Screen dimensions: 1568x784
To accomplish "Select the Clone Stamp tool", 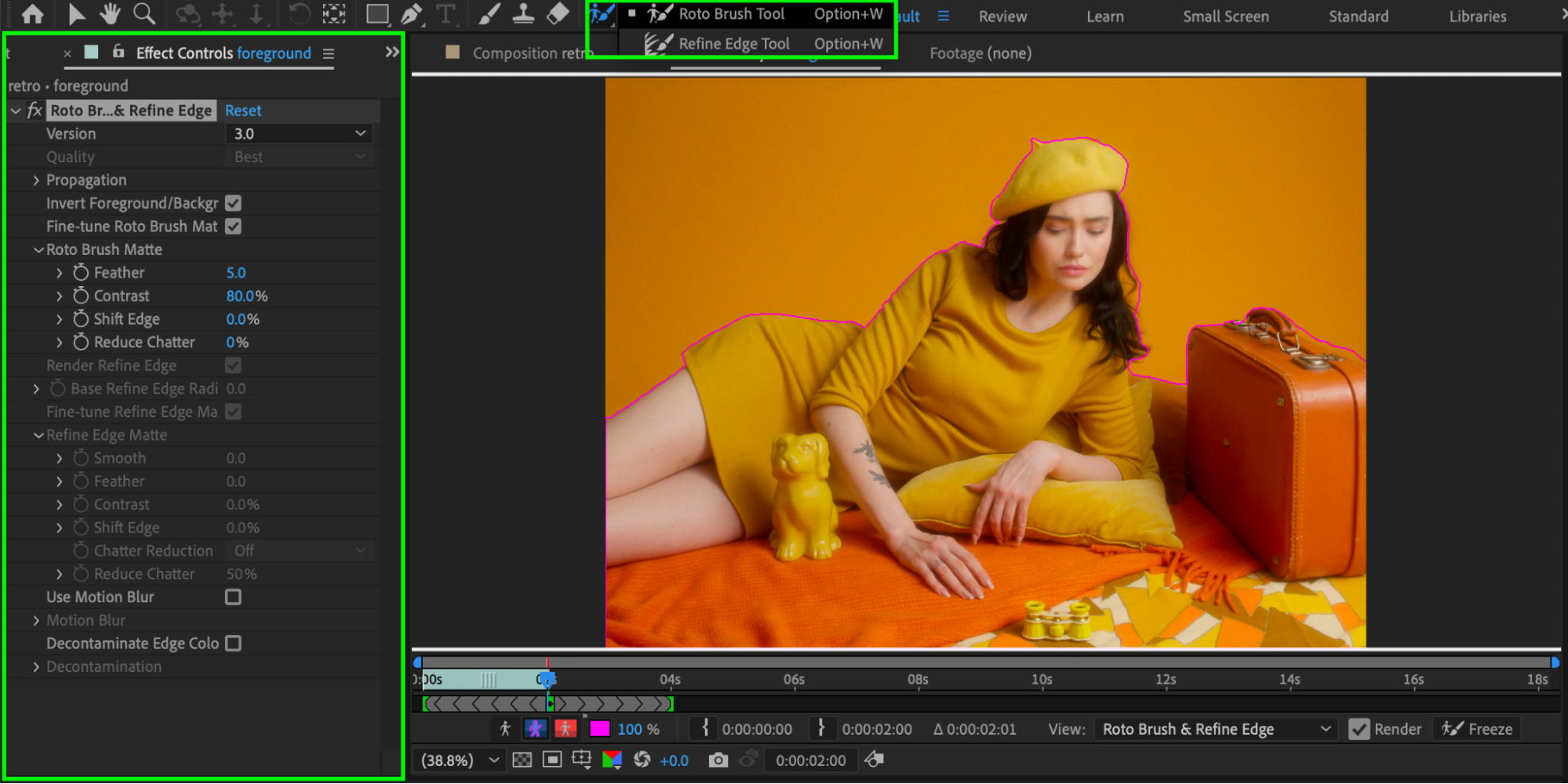I will click(x=523, y=14).
